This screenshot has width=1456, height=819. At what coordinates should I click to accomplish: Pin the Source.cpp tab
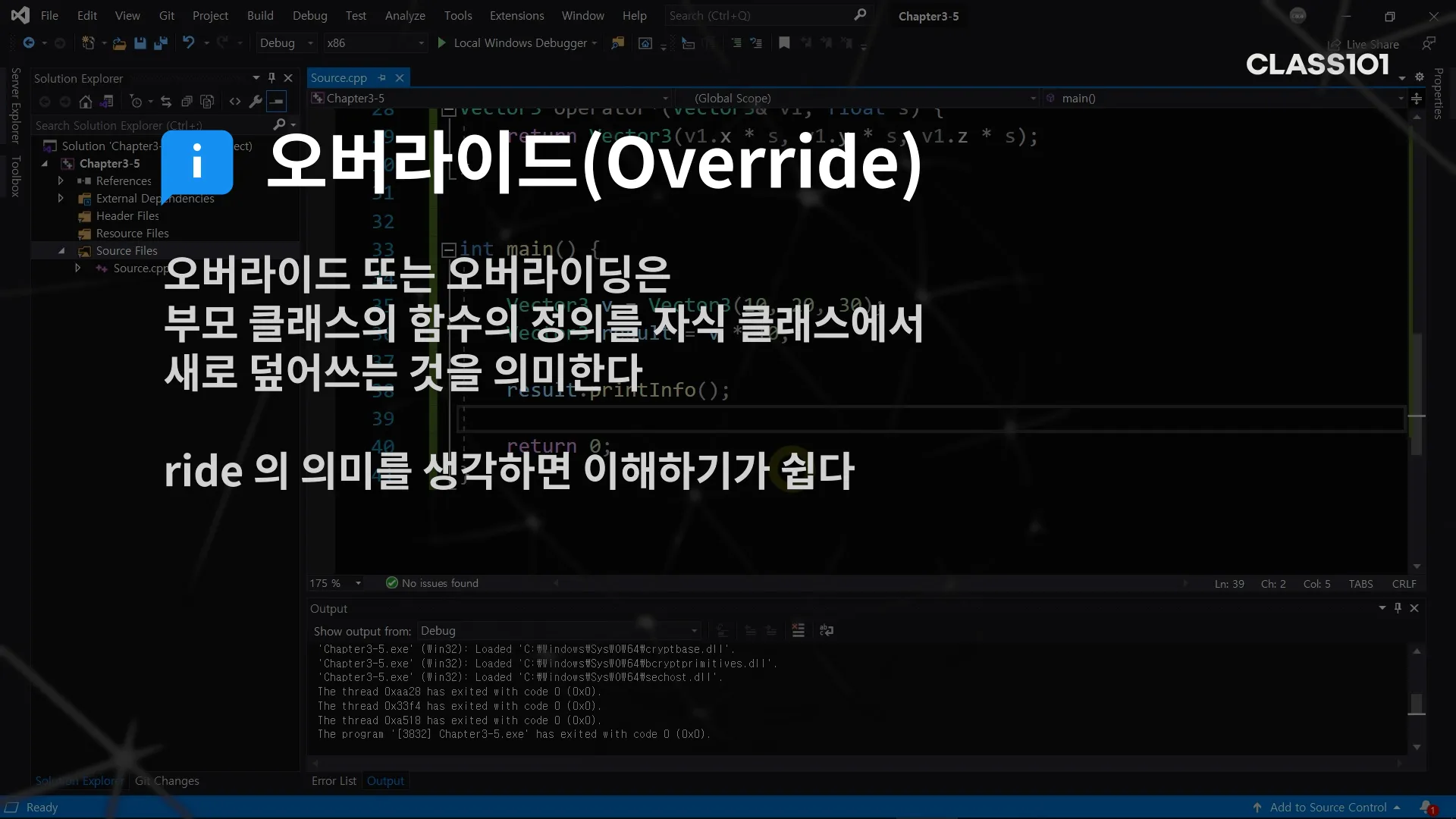click(382, 78)
